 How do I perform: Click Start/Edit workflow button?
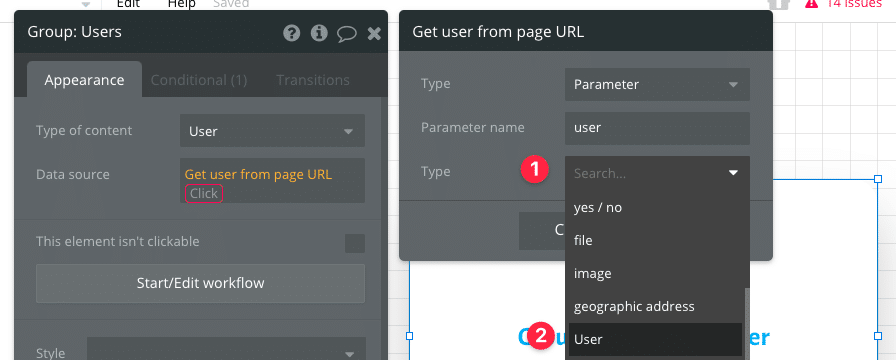coord(201,283)
